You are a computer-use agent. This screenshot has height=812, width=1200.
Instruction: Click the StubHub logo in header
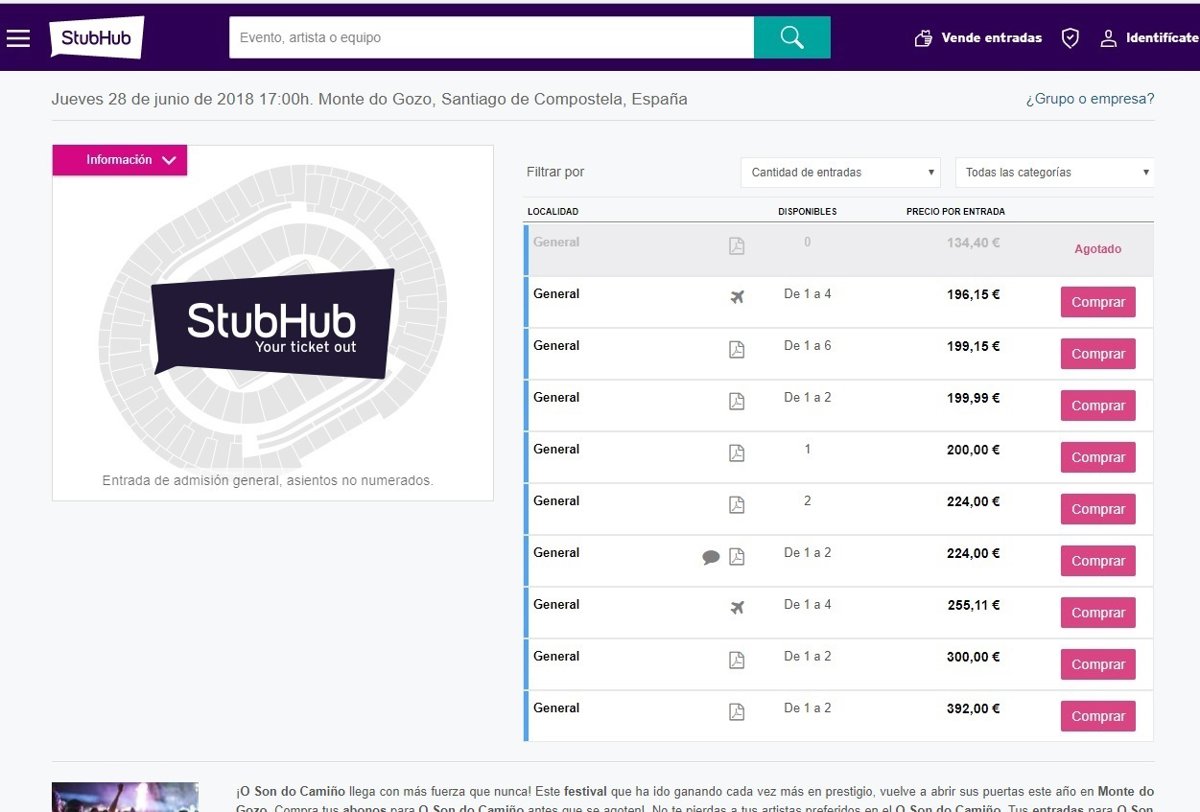coord(96,38)
